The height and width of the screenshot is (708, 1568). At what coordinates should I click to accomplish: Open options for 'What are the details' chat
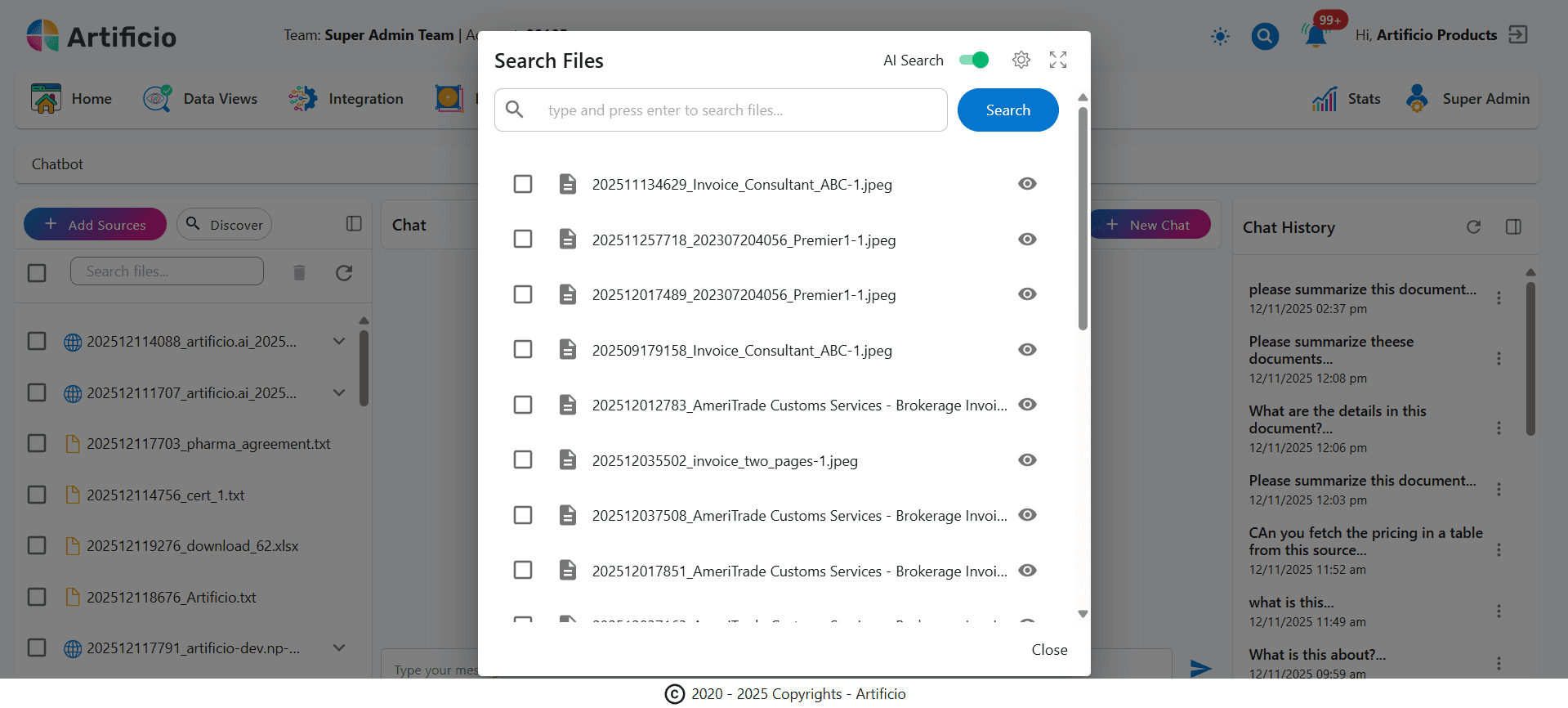click(x=1499, y=428)
